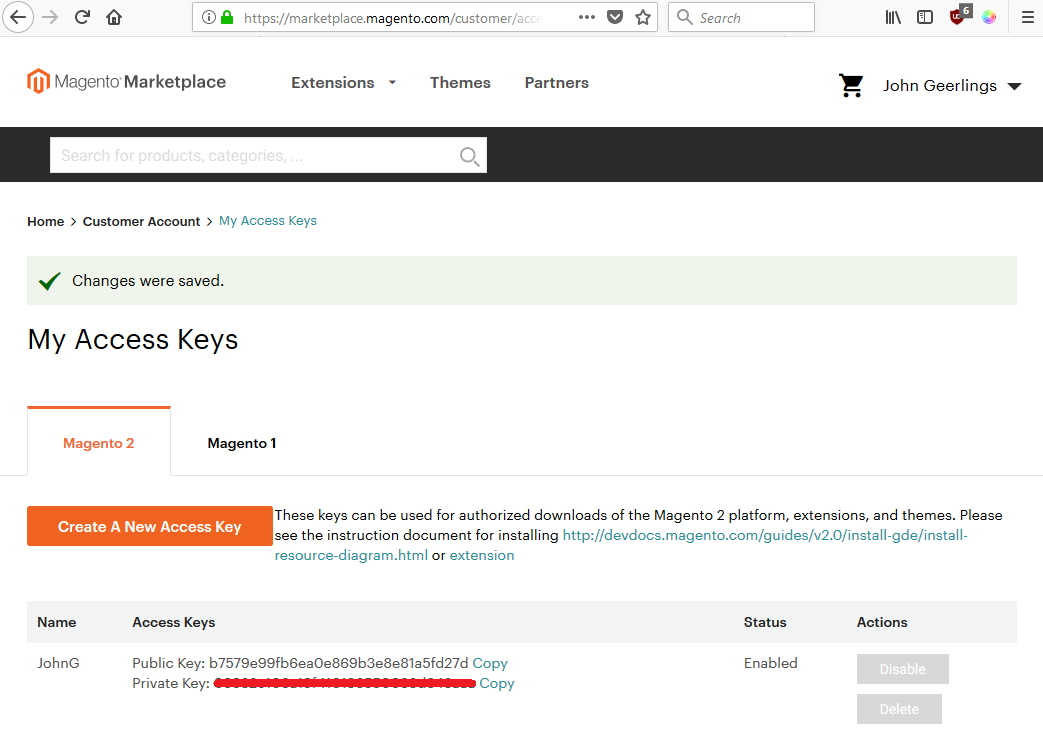Switch to the Magento 1 tab
This screenshot has width=1043, height=743.
[242, 443]
